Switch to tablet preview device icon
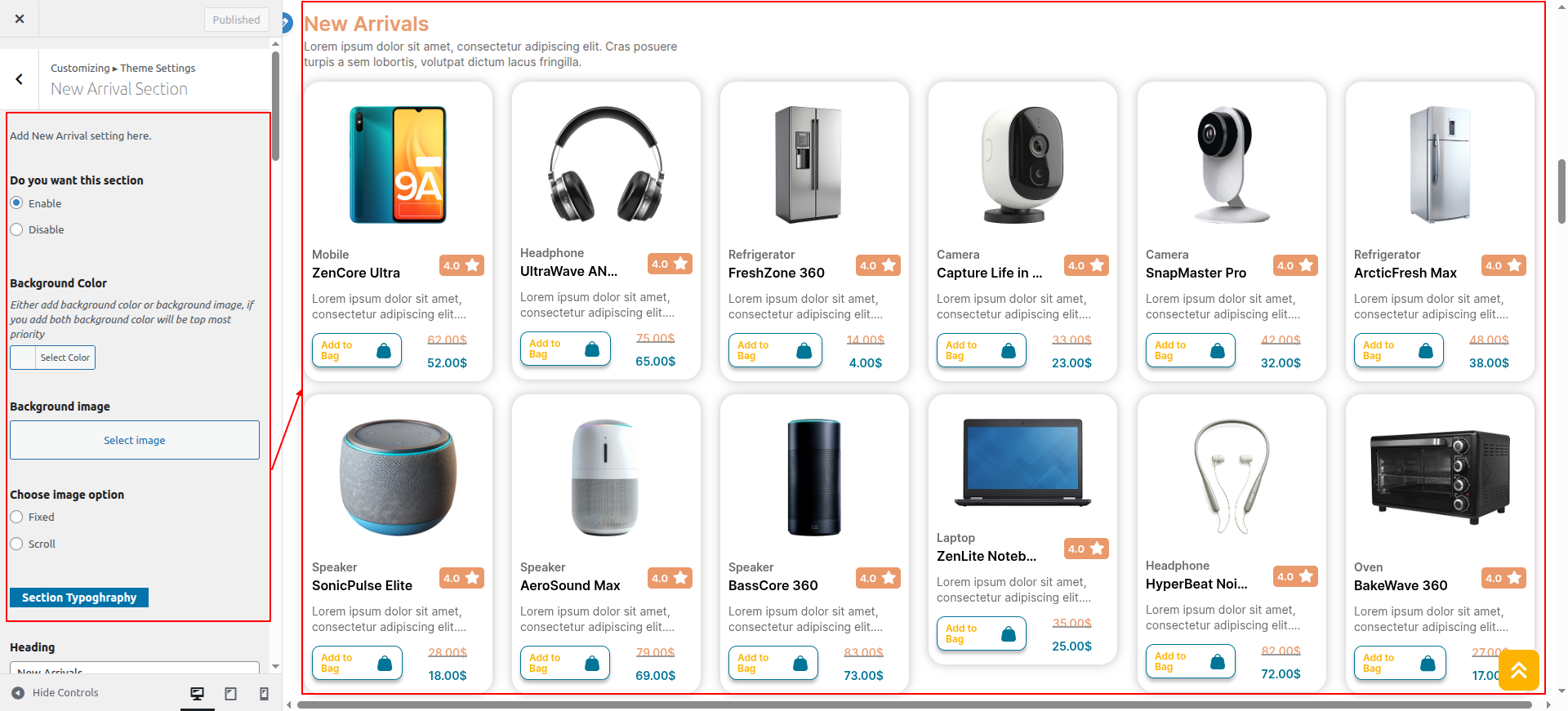The width and height of the screenshot is (1568, 711). 231,693
